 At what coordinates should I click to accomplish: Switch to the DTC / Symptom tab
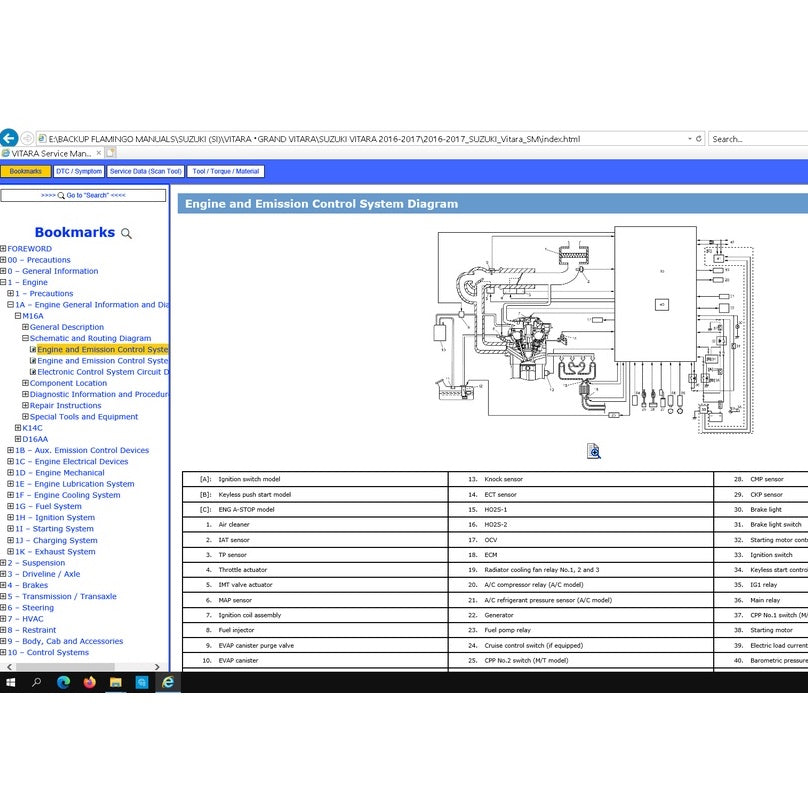(78, 171)
